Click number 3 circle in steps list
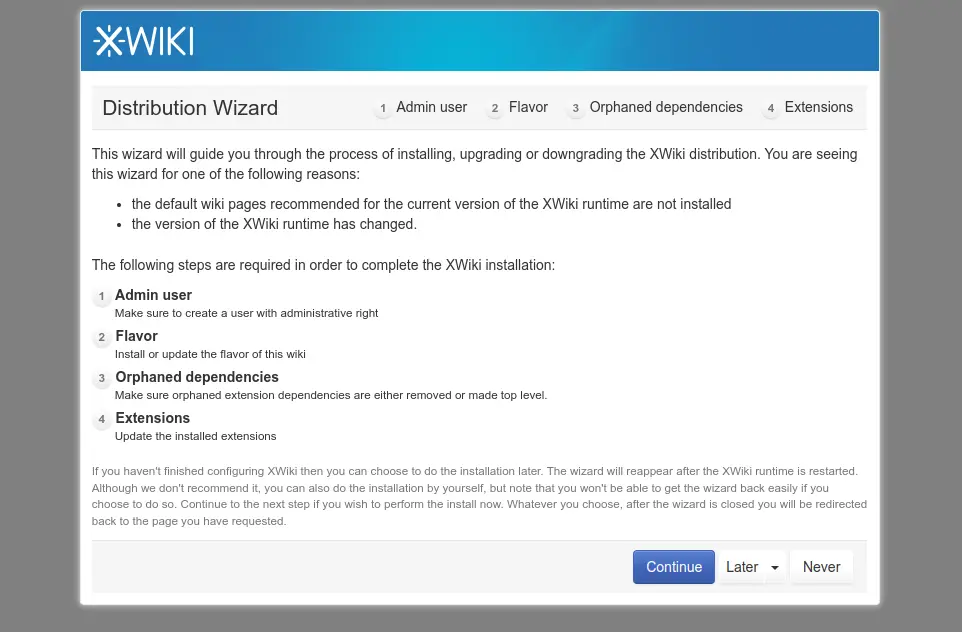The height and width of the screenshot is (632, 962). pos(101,379)
